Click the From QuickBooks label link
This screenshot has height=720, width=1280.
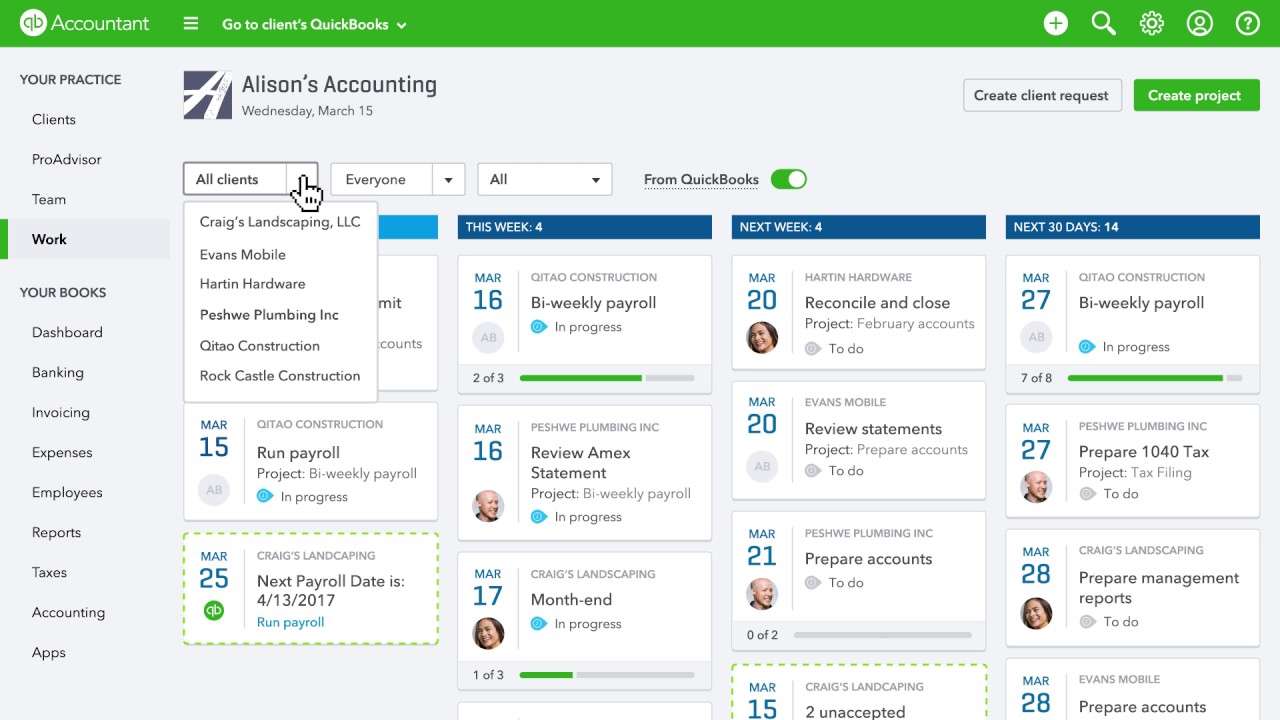tap(701, 180)
